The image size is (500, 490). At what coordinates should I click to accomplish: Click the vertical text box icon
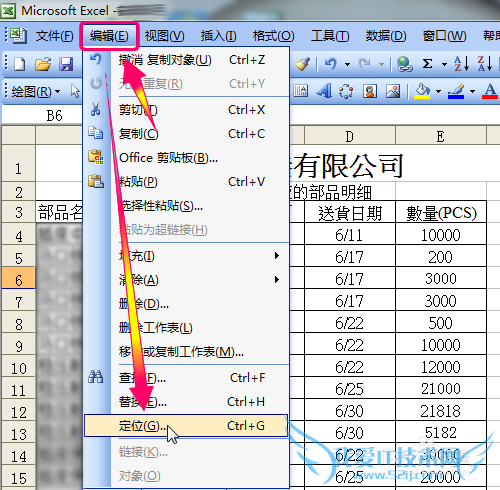300,91
